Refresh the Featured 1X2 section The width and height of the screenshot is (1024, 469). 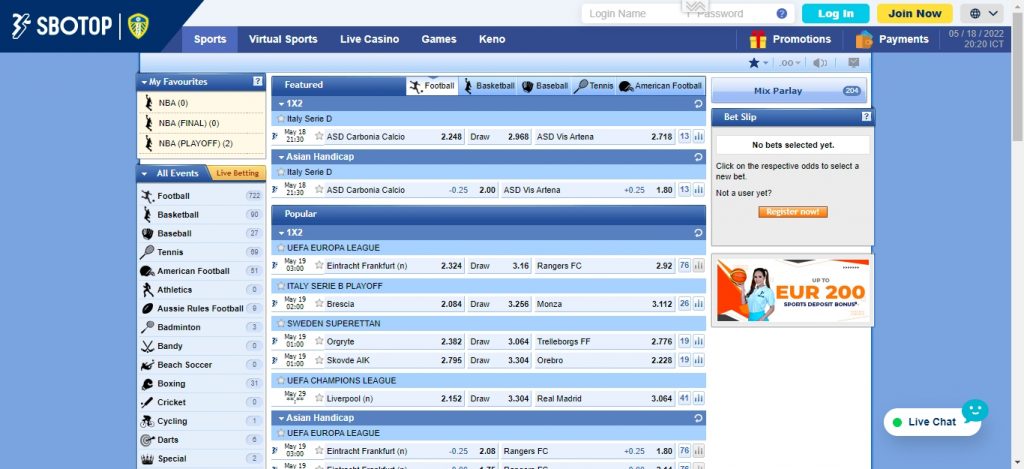(x=698, y=104)
